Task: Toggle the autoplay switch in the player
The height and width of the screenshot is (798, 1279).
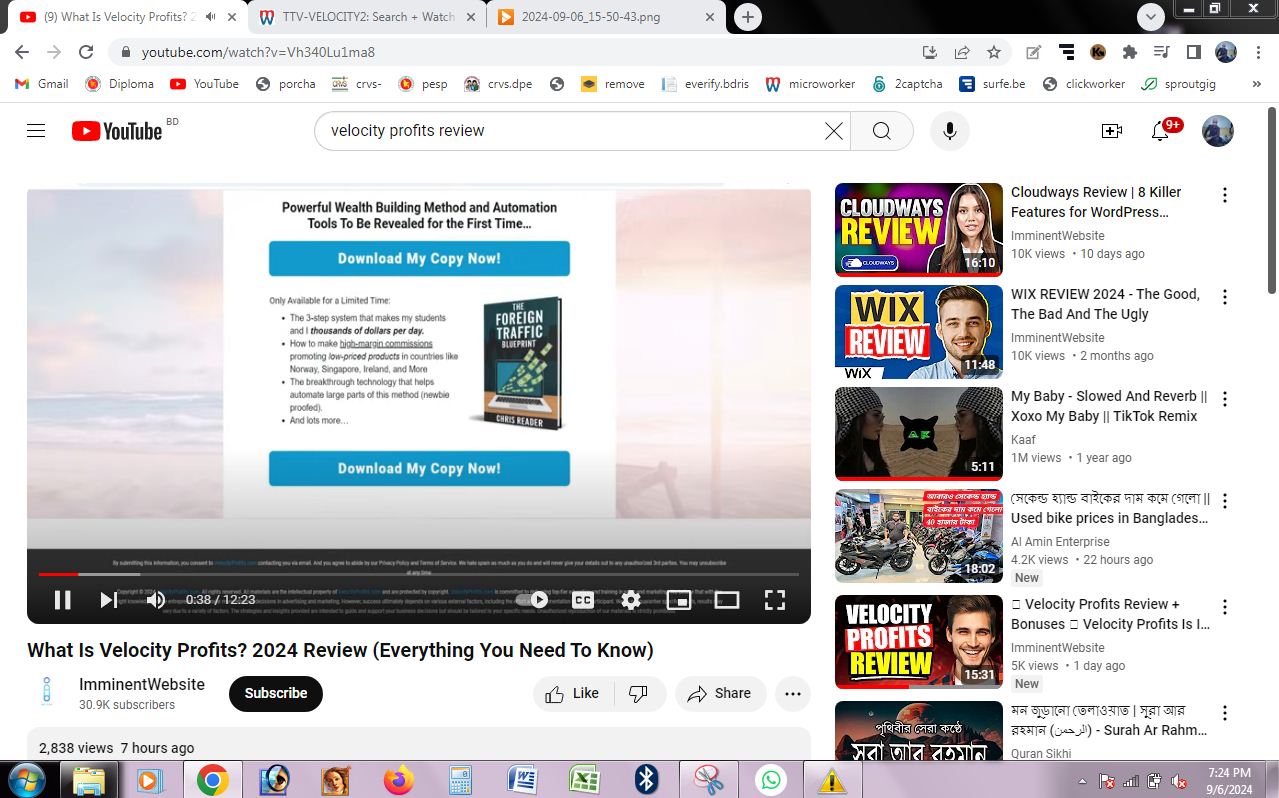Action: click(534, 600)
